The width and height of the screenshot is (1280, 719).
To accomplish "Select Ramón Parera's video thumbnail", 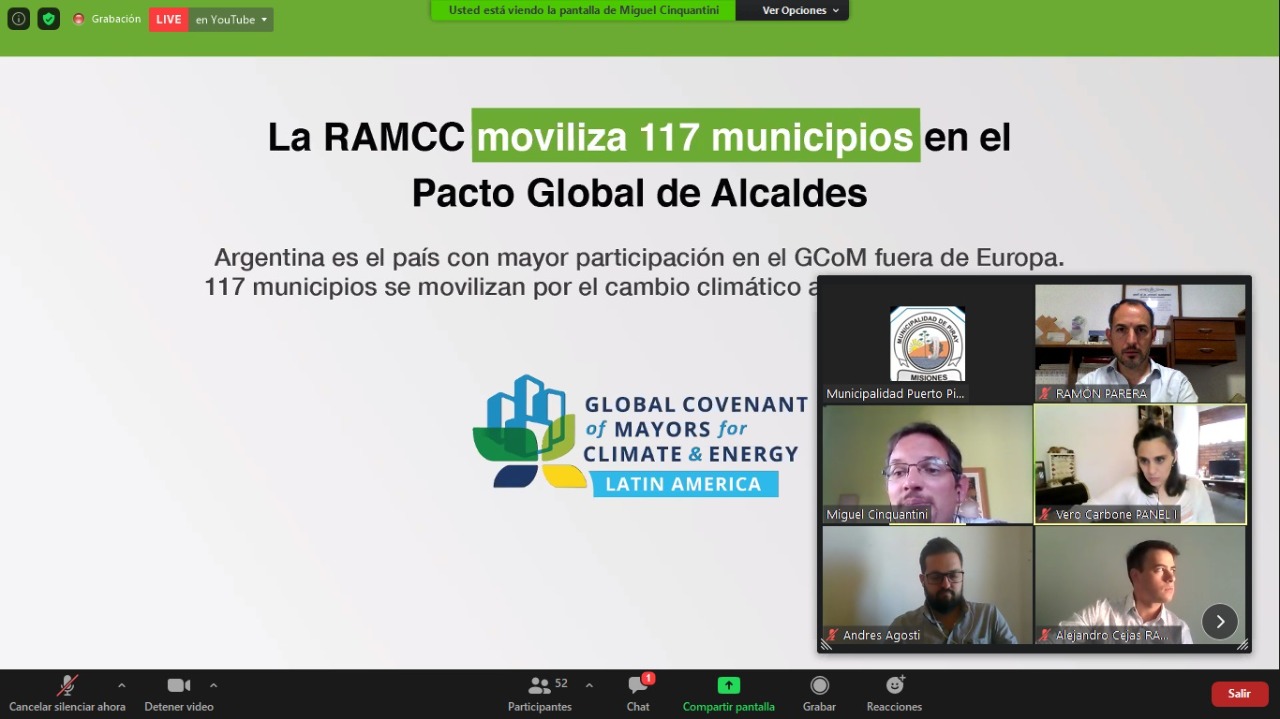I will tap(1140, 342).
